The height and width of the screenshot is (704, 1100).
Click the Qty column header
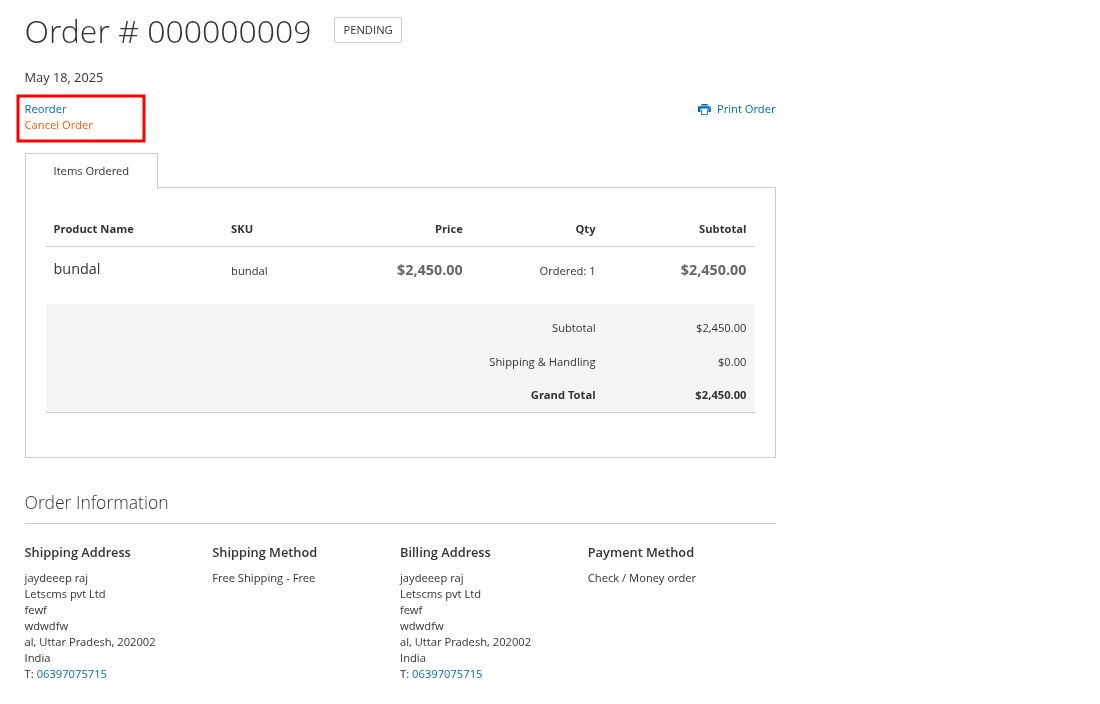(585, 229)
